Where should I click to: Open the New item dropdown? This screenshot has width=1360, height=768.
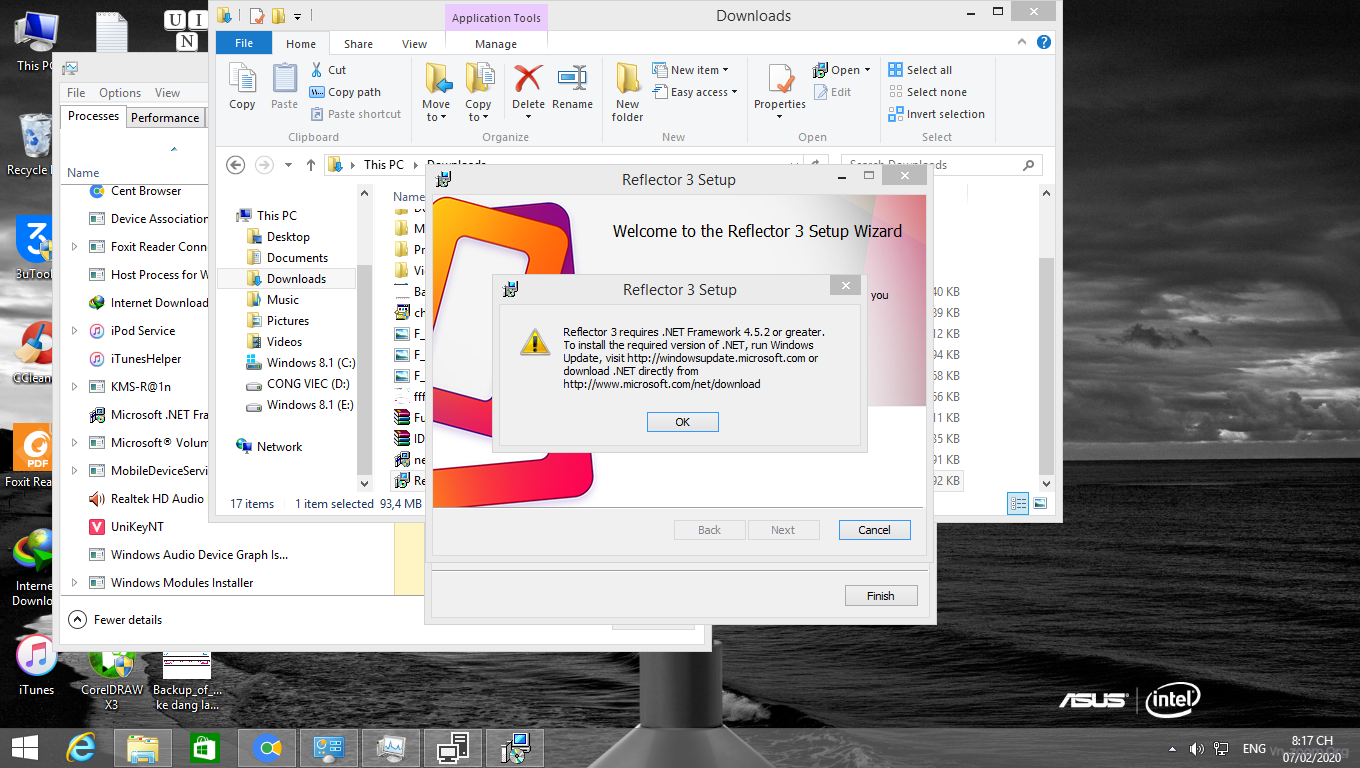(x=690, y=70)
